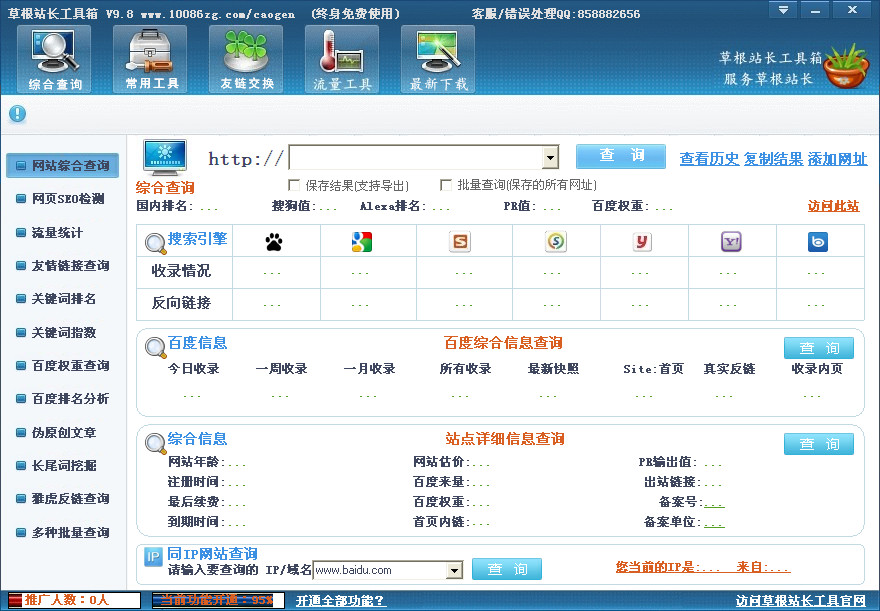Click the 当前功能开通 95% progress bar
This screenshot has width=880, height=611.
point(218,600)
